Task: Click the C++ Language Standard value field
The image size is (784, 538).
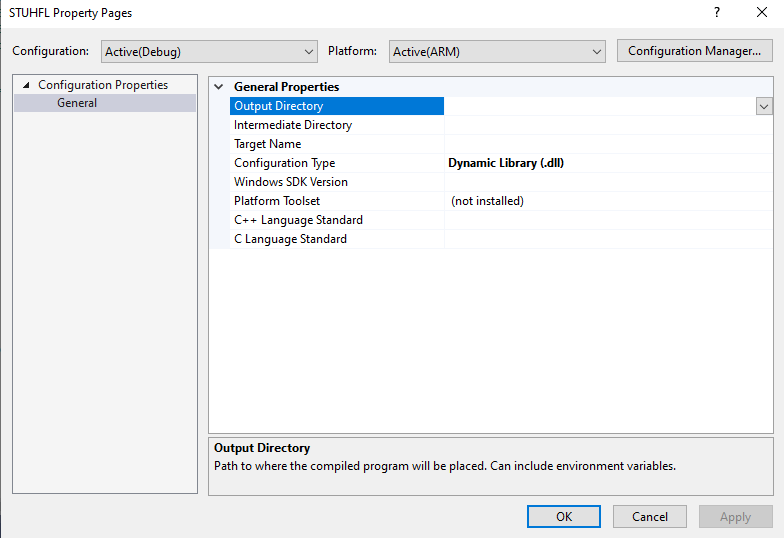Action: (608, 220)
